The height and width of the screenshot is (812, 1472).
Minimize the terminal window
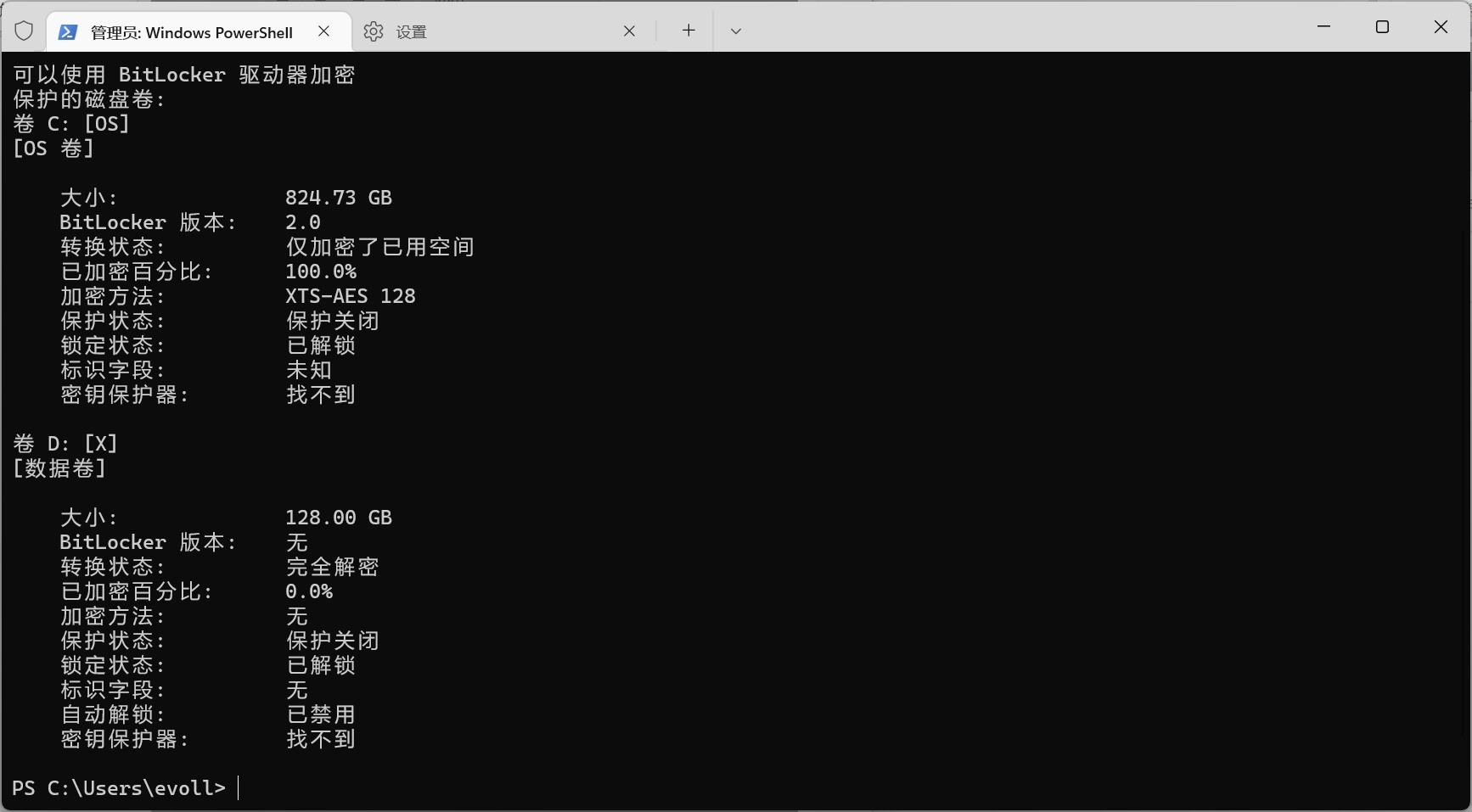coord(1323,27)
